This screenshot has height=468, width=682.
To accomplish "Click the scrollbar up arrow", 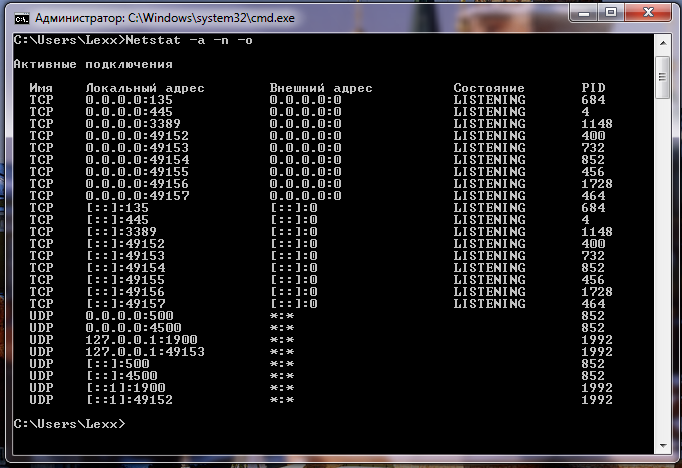I will pos(662,42).
